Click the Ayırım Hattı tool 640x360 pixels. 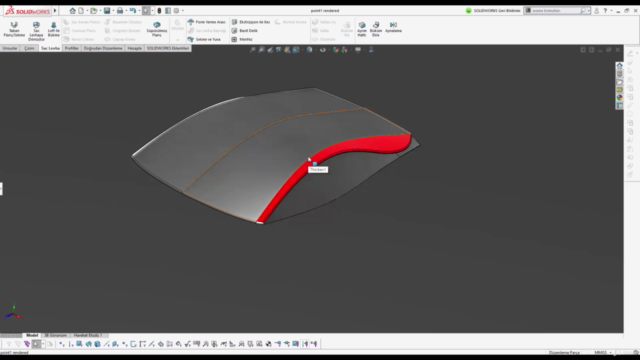point(362,29)
